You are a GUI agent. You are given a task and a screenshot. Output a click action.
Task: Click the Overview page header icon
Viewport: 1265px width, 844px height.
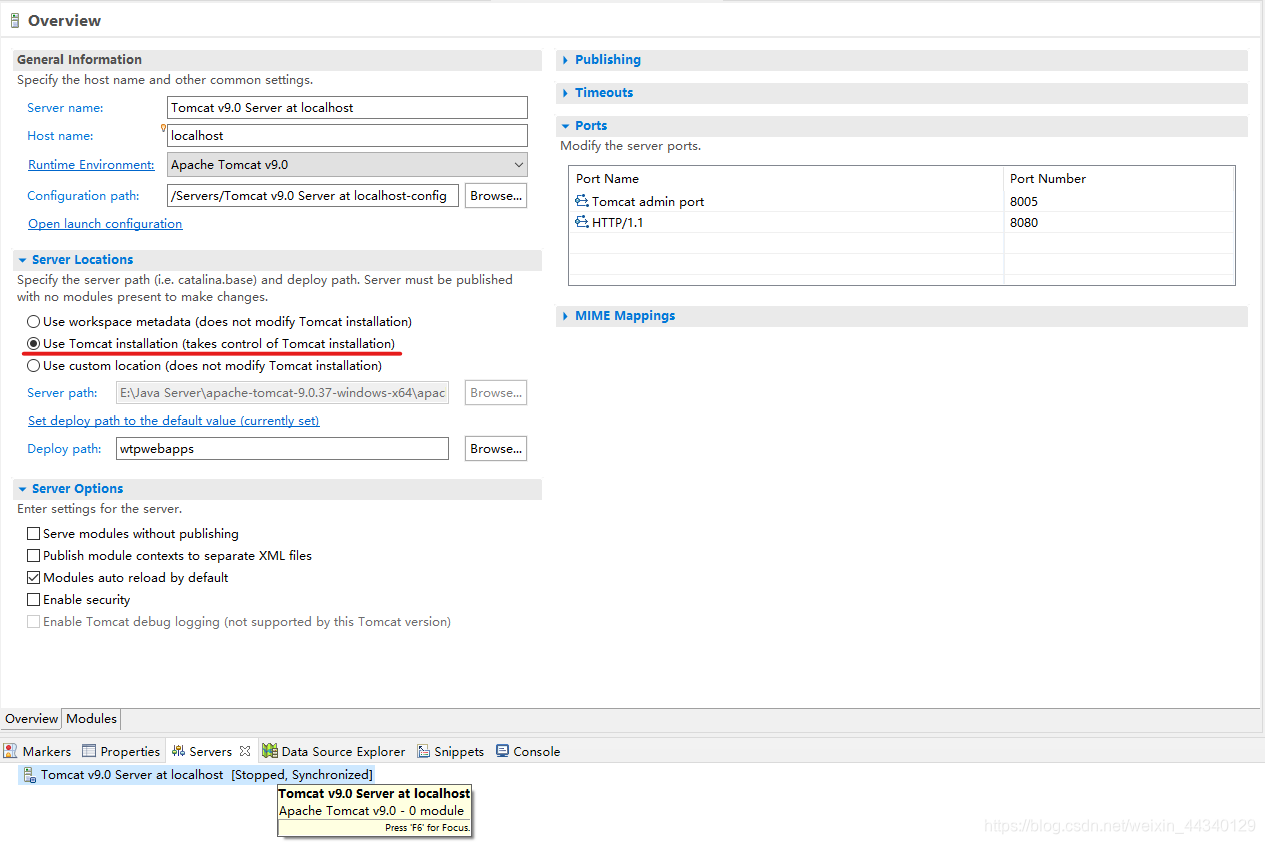[x=14, y=20]
